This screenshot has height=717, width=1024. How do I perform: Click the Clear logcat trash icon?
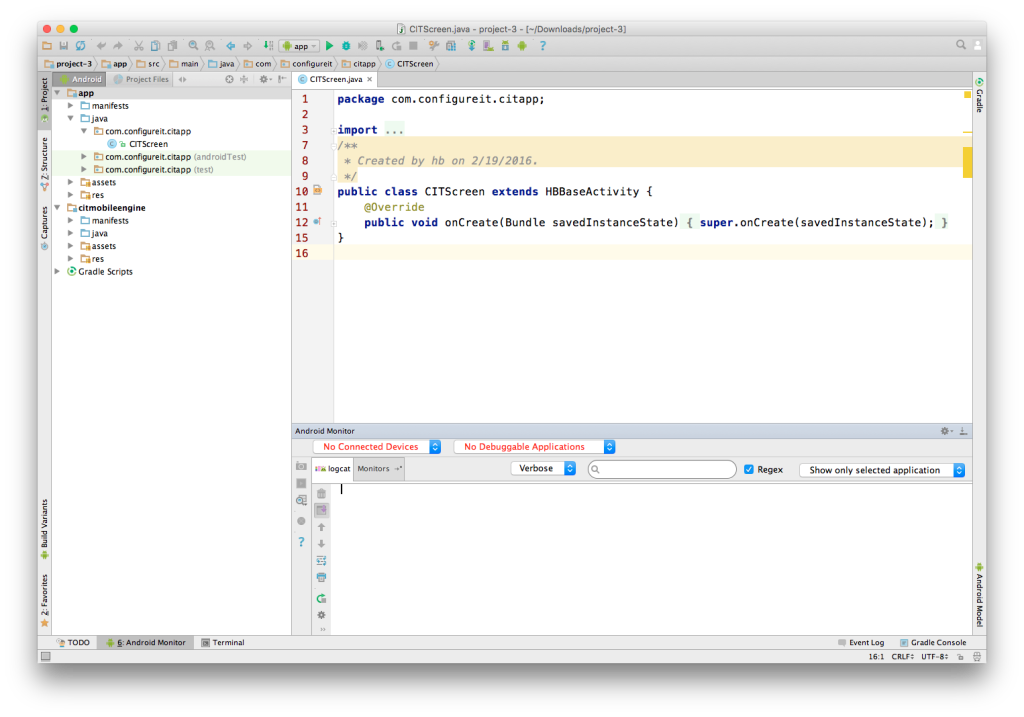click(321, 493)
